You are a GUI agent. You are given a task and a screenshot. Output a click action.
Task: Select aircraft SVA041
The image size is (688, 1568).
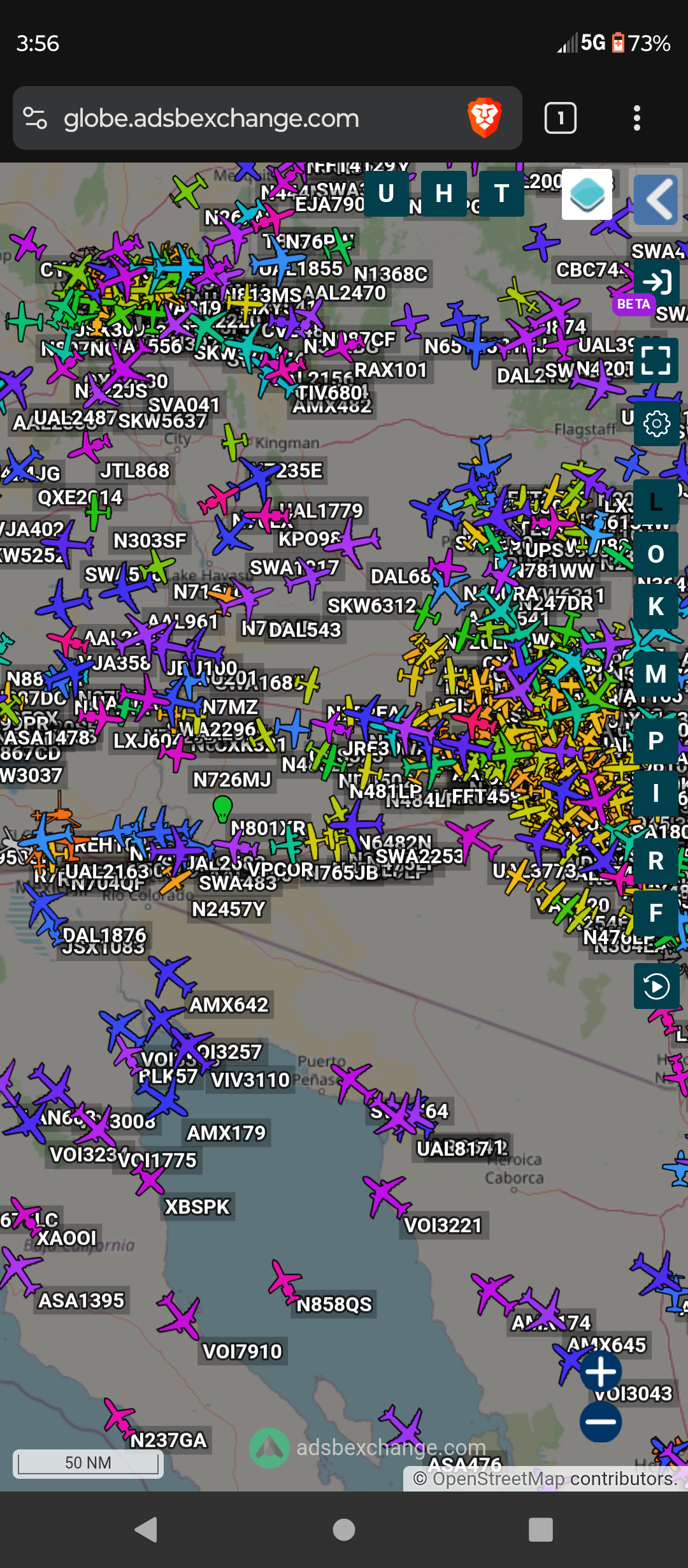click(183, 405)
